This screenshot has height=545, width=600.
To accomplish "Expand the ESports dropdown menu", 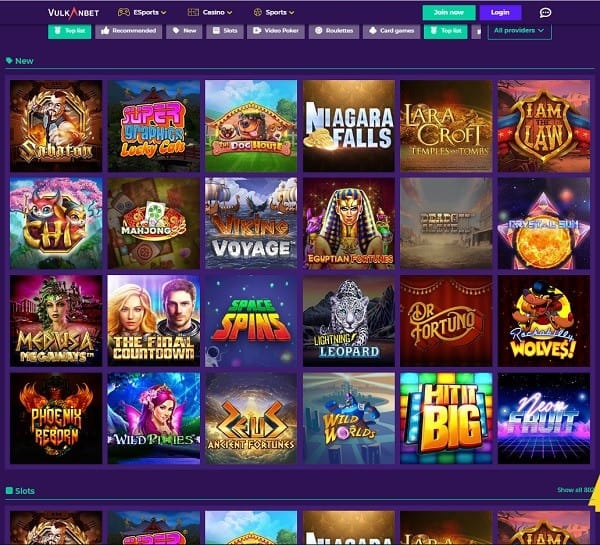I will click(142, 12).
